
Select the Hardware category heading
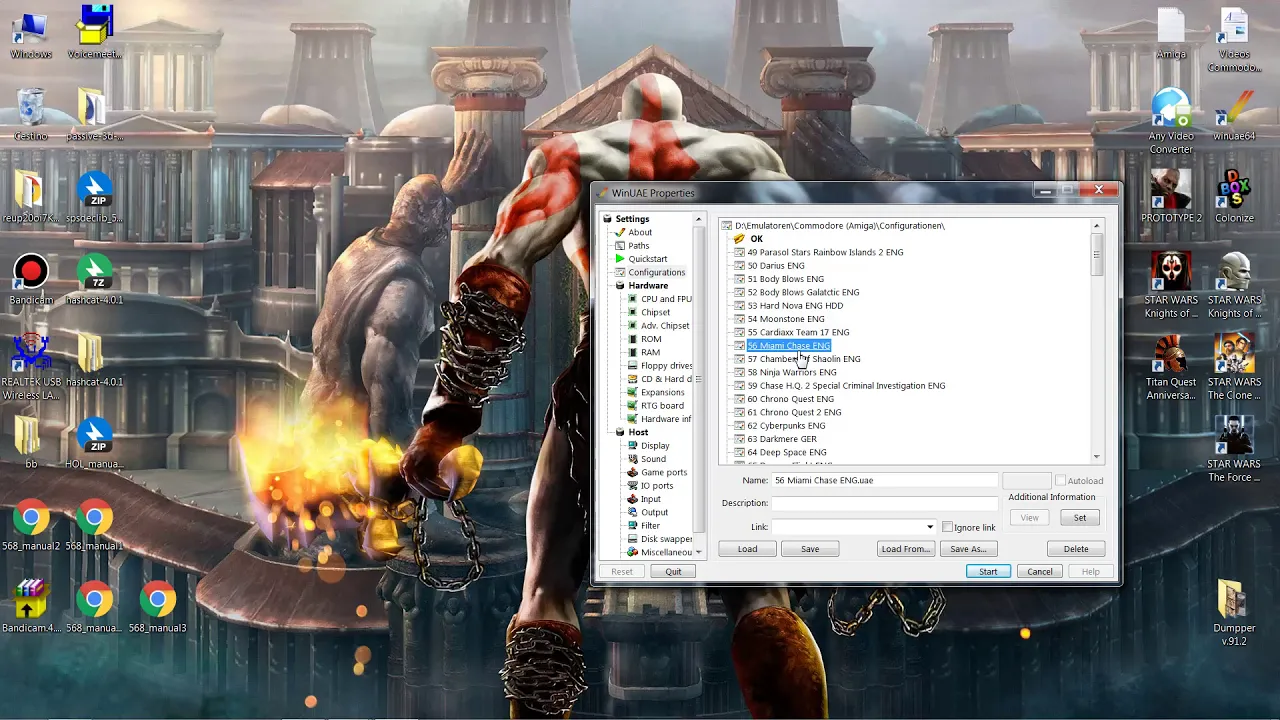(648, 285)
